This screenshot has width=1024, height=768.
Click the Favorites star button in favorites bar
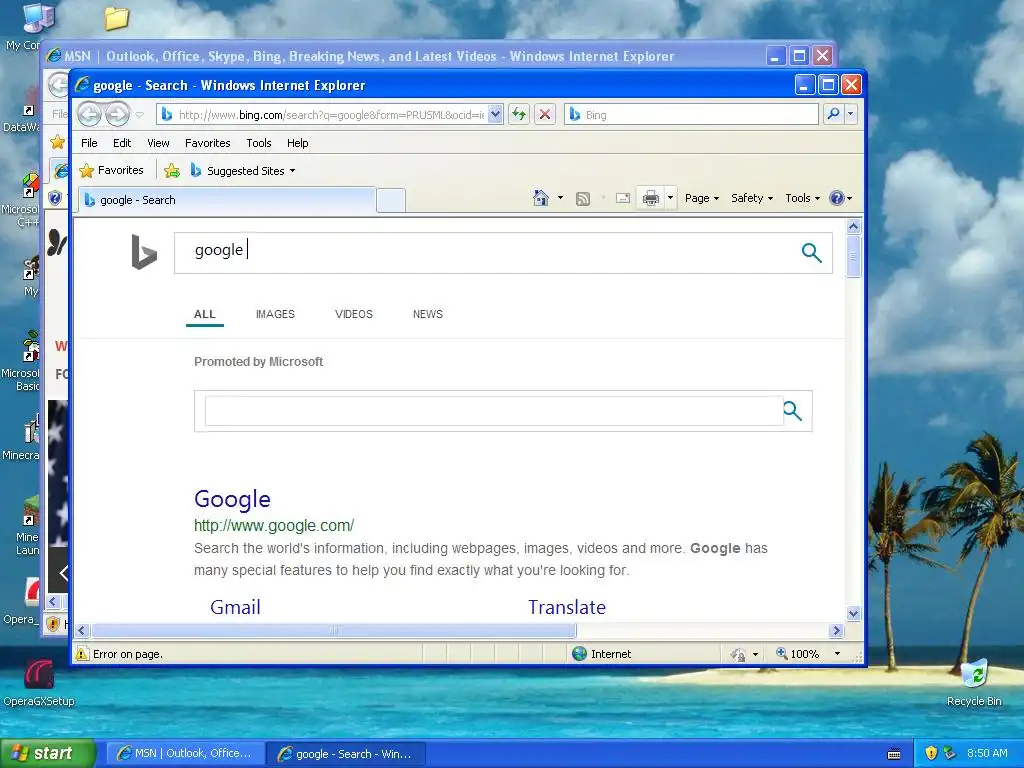click(x=111, y=170)
